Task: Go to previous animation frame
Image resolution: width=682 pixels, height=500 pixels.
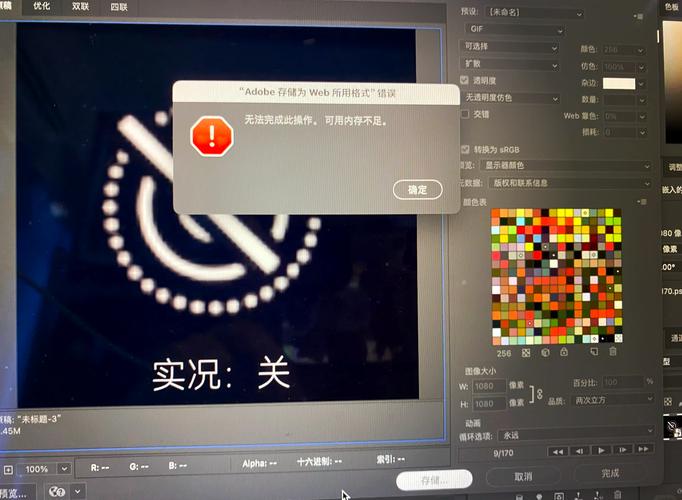Action: point(579,451)
